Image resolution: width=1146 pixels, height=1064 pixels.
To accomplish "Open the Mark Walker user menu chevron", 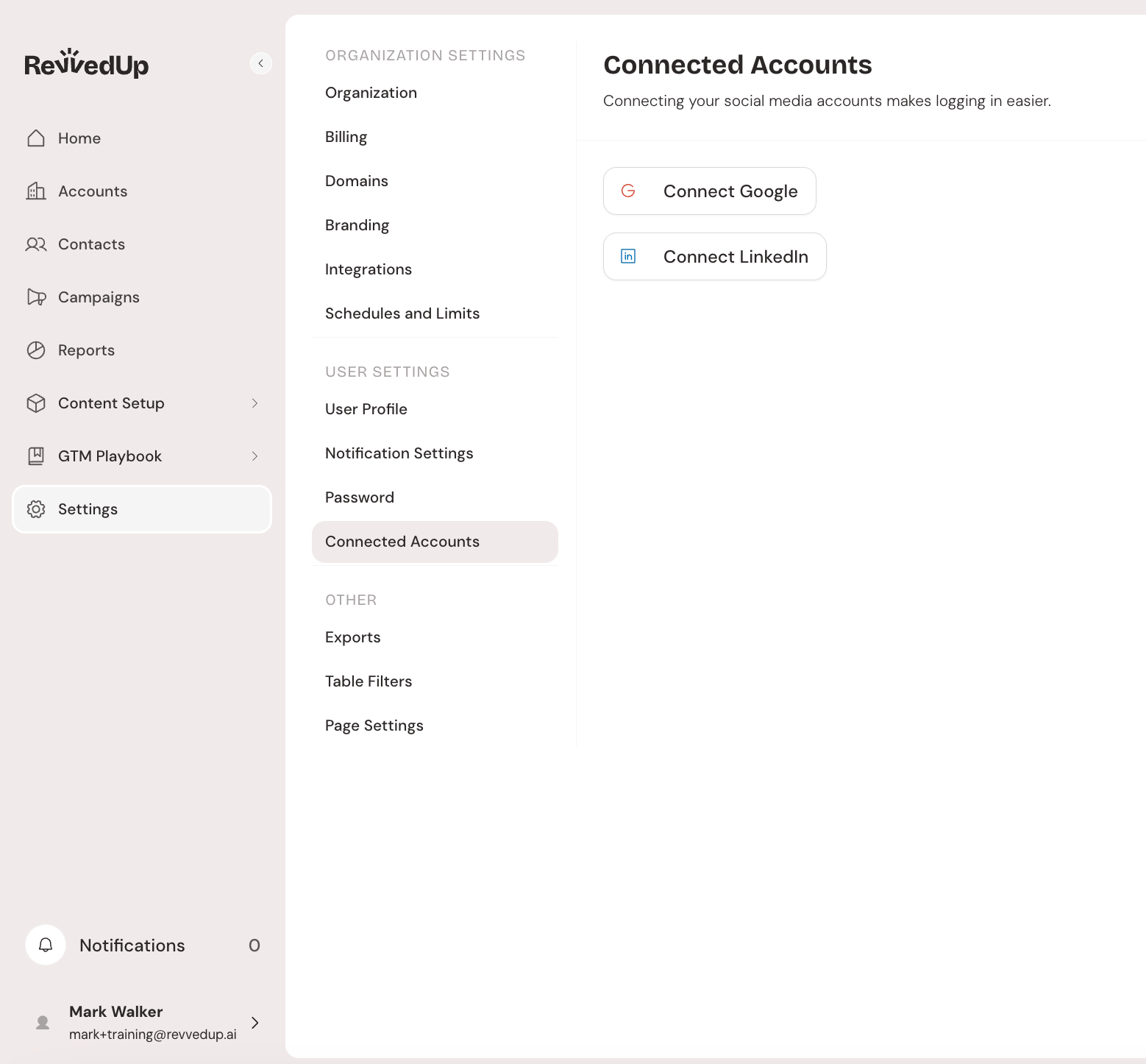I will [x=255, y=1023].
